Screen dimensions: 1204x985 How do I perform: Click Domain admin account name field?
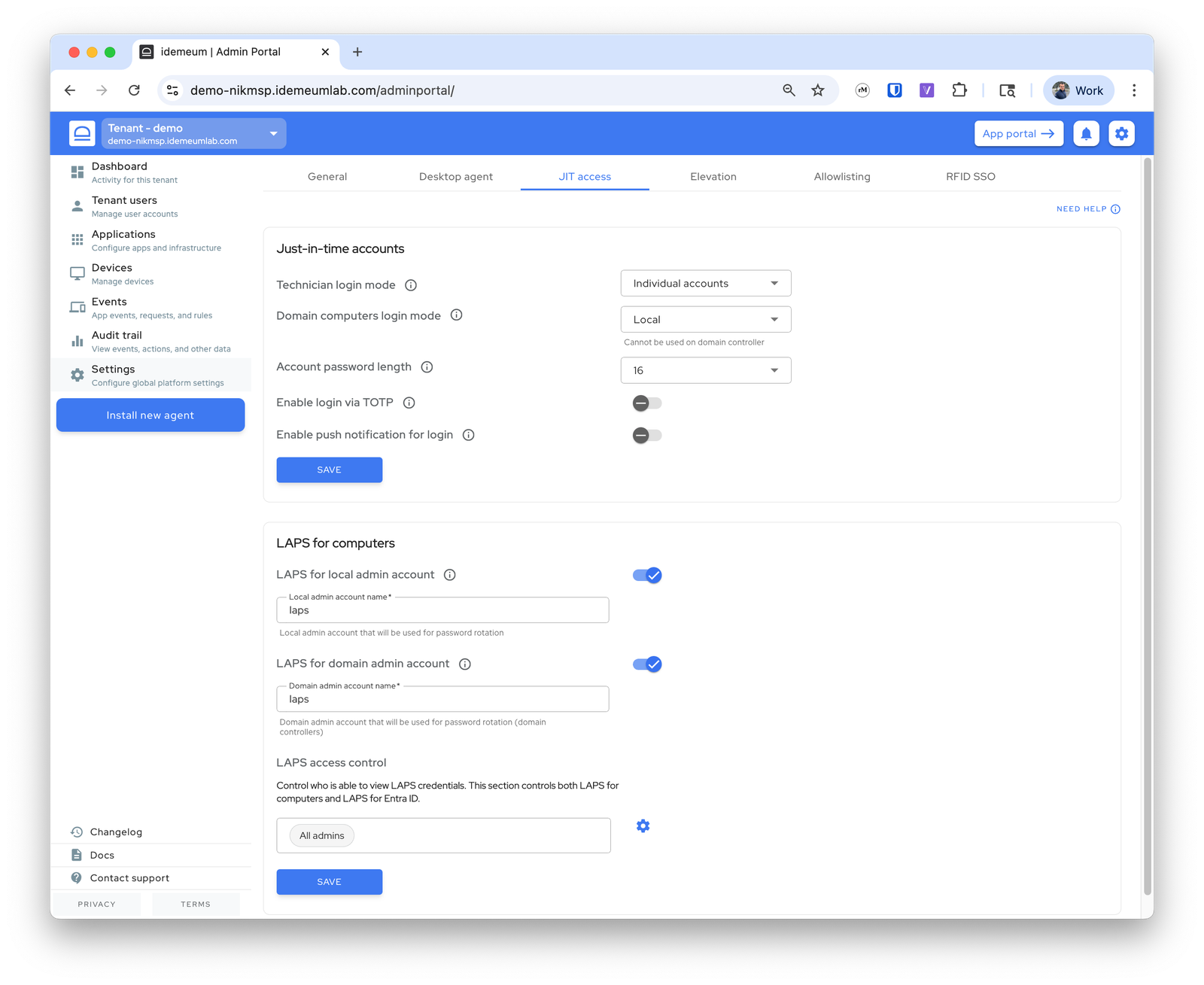tap(442, 699)
